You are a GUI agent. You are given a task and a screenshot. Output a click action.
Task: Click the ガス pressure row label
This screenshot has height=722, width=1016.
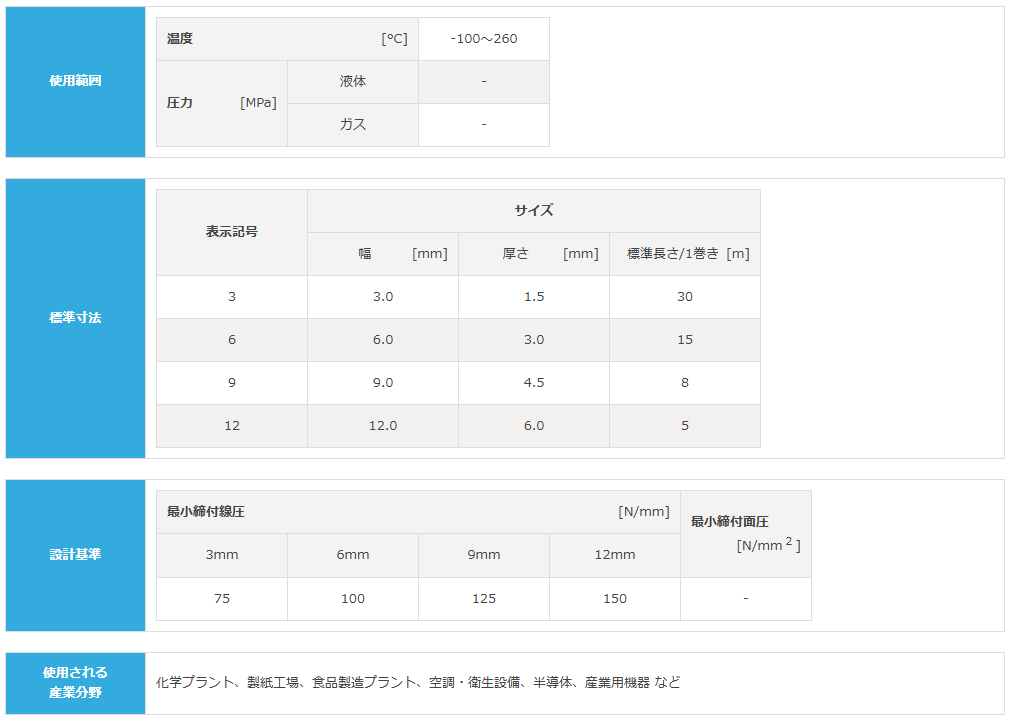(353, 125)
